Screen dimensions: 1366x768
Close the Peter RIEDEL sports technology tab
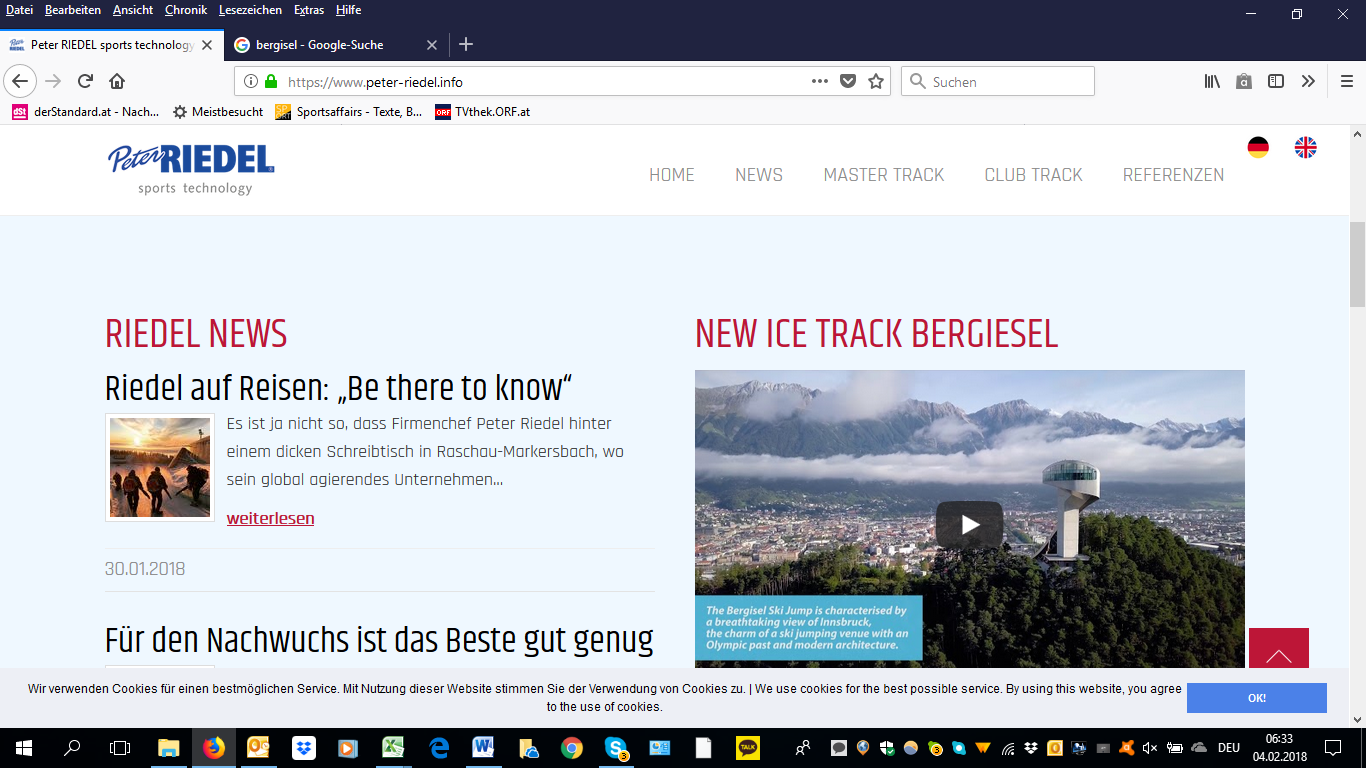[x=207, y=45]
